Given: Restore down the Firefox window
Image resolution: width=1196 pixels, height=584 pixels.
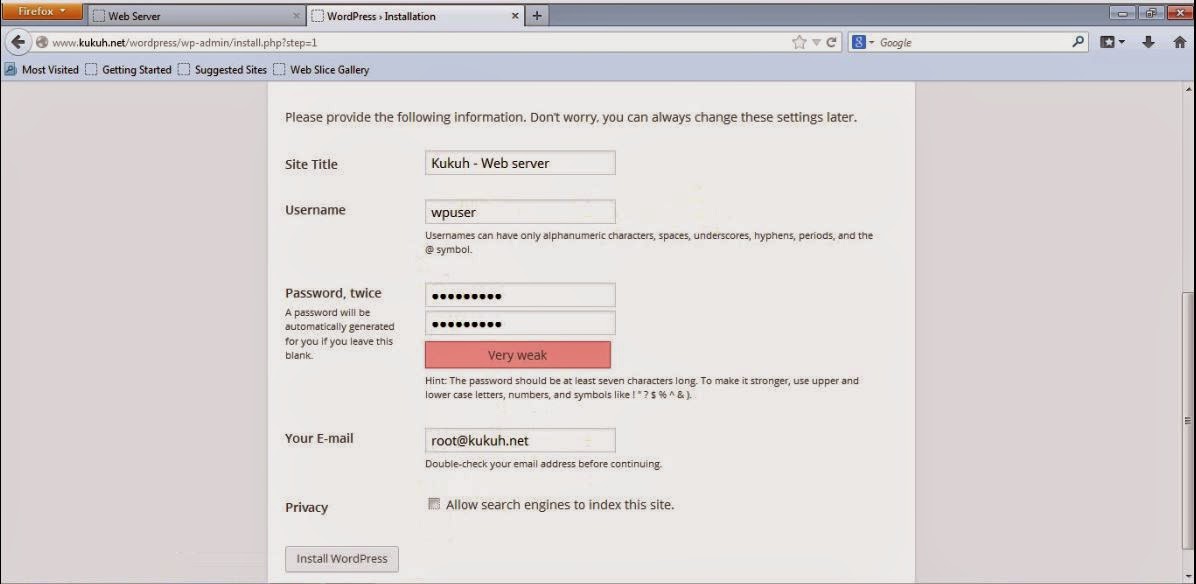Looking at the screenshot, I should [1150, 13].
